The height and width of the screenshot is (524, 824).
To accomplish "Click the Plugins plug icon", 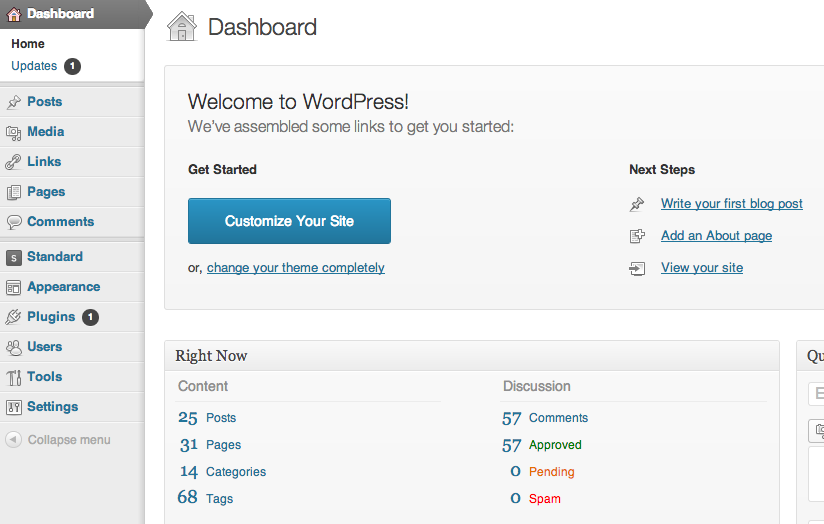I will click(x=13, y=317).
